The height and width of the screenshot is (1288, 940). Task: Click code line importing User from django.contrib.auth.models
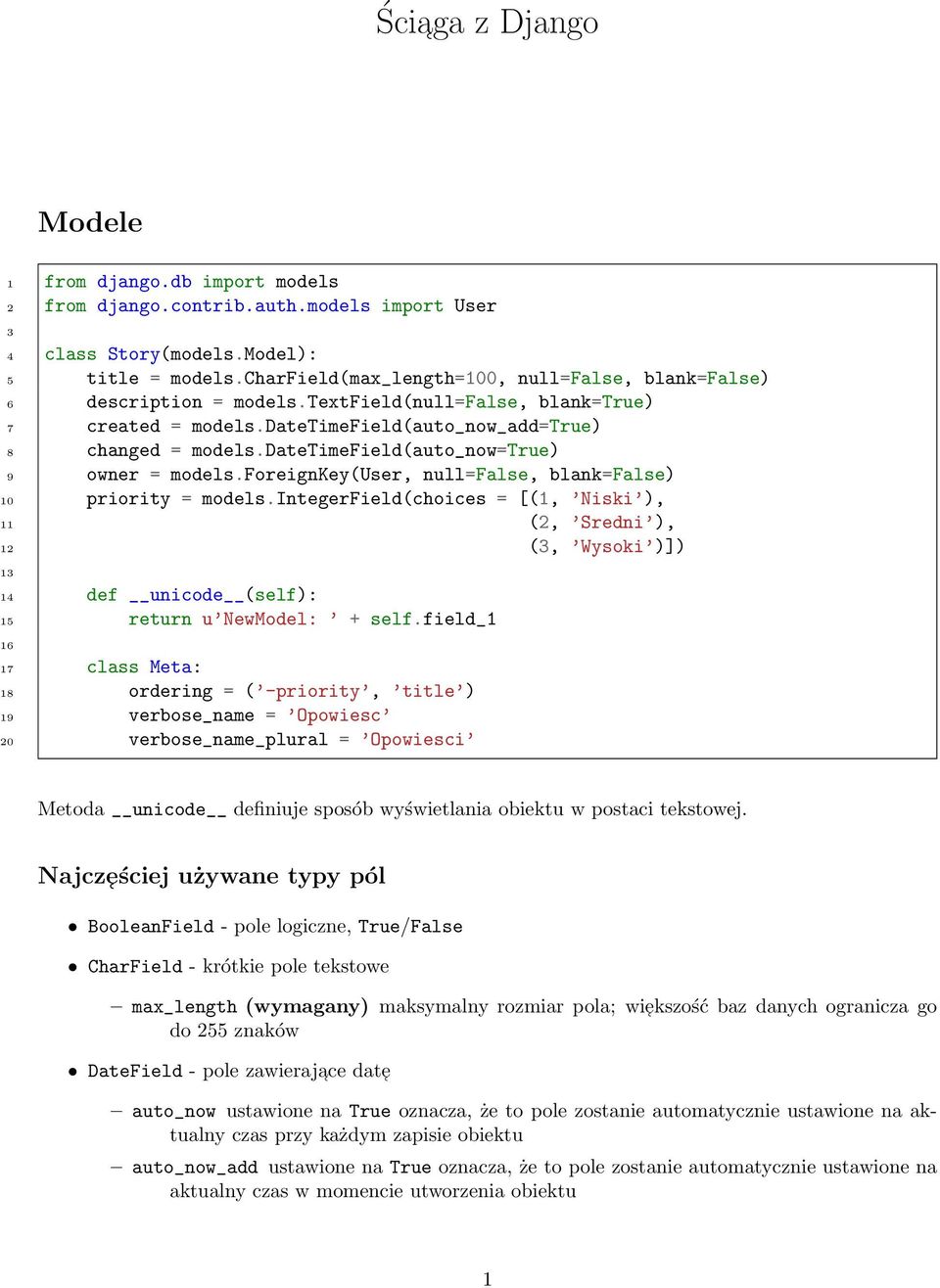tap(270, 306)
